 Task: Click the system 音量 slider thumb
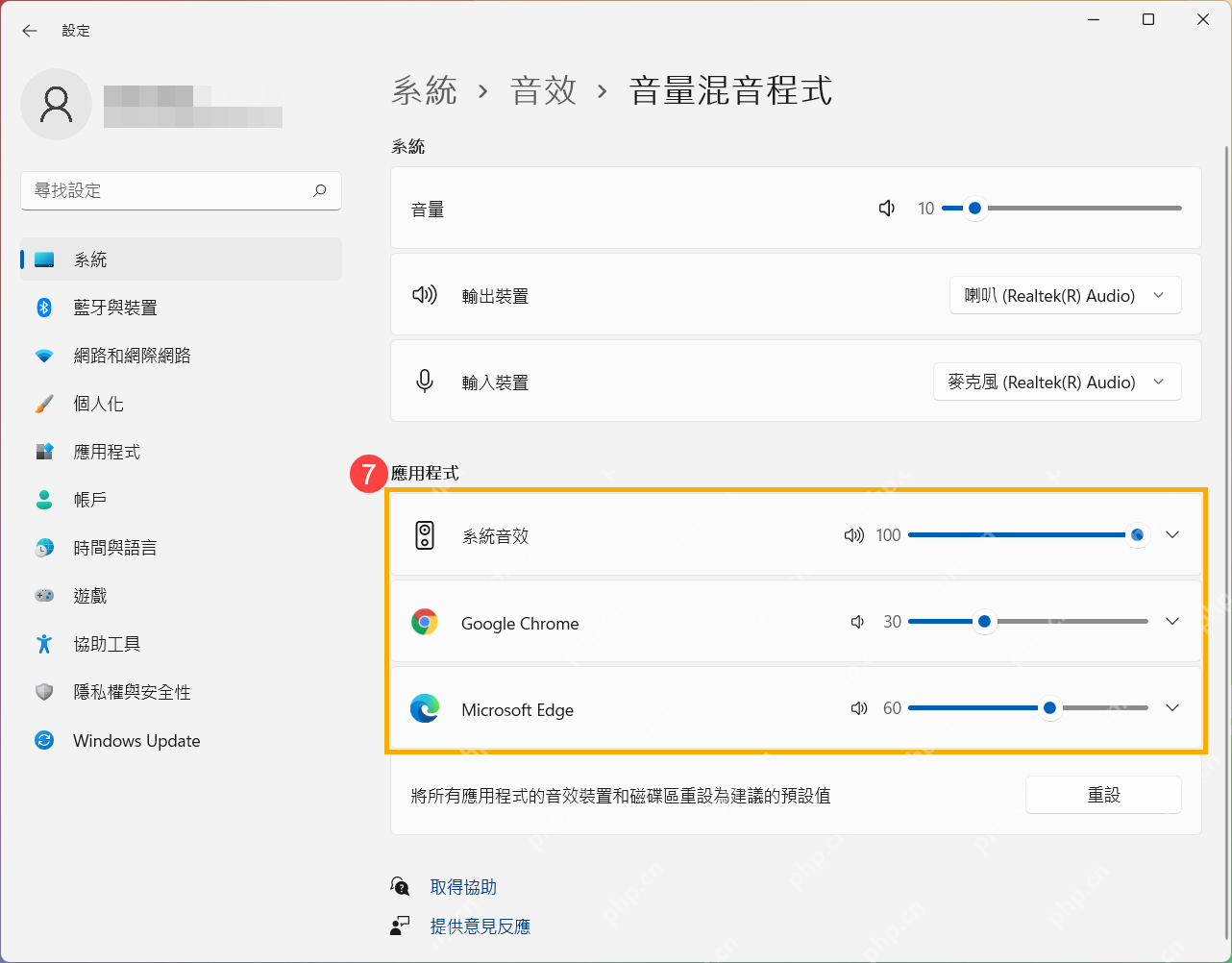click(974, 208)
